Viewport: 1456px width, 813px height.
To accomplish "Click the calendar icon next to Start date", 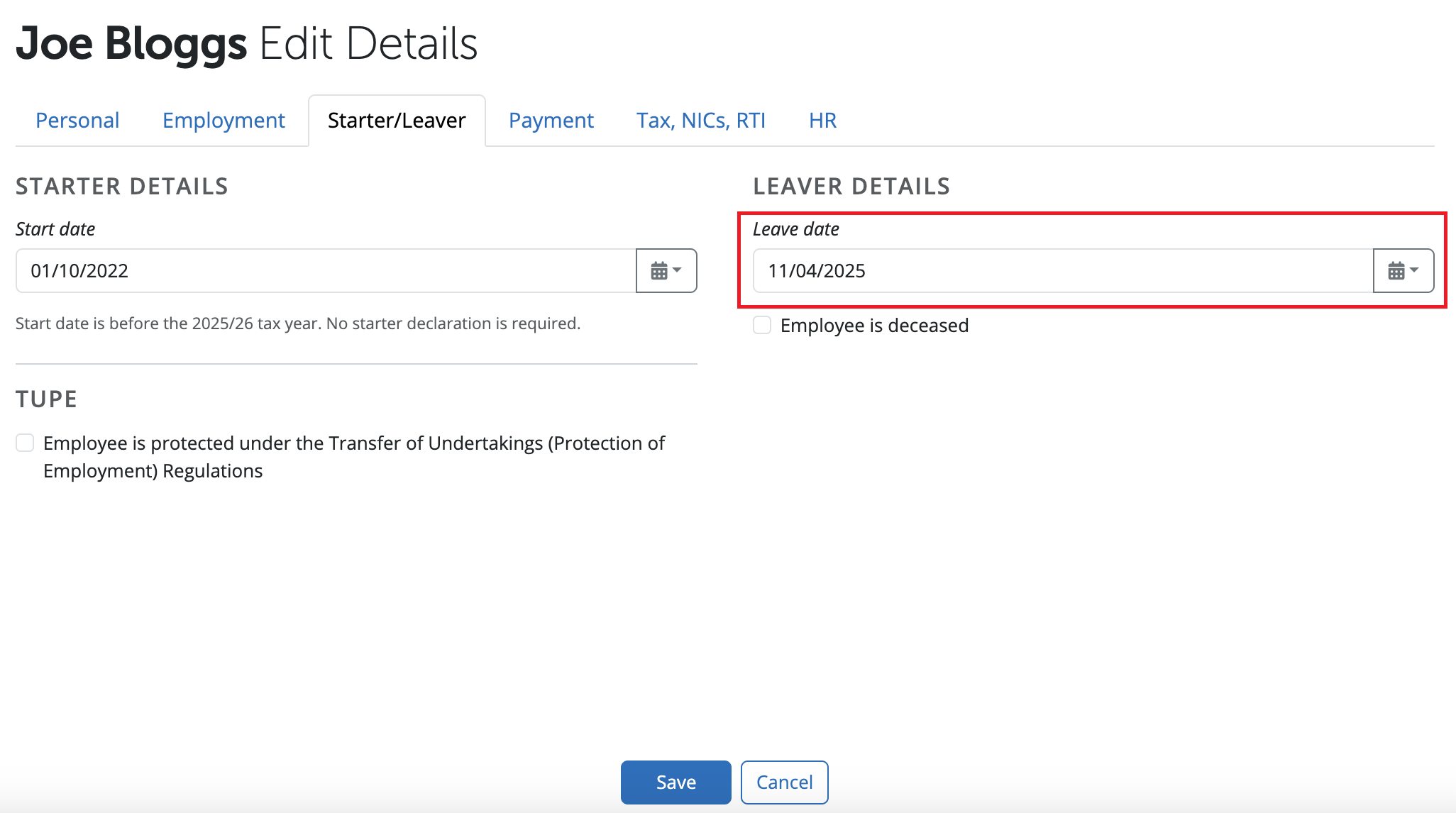I will [660, 270].
